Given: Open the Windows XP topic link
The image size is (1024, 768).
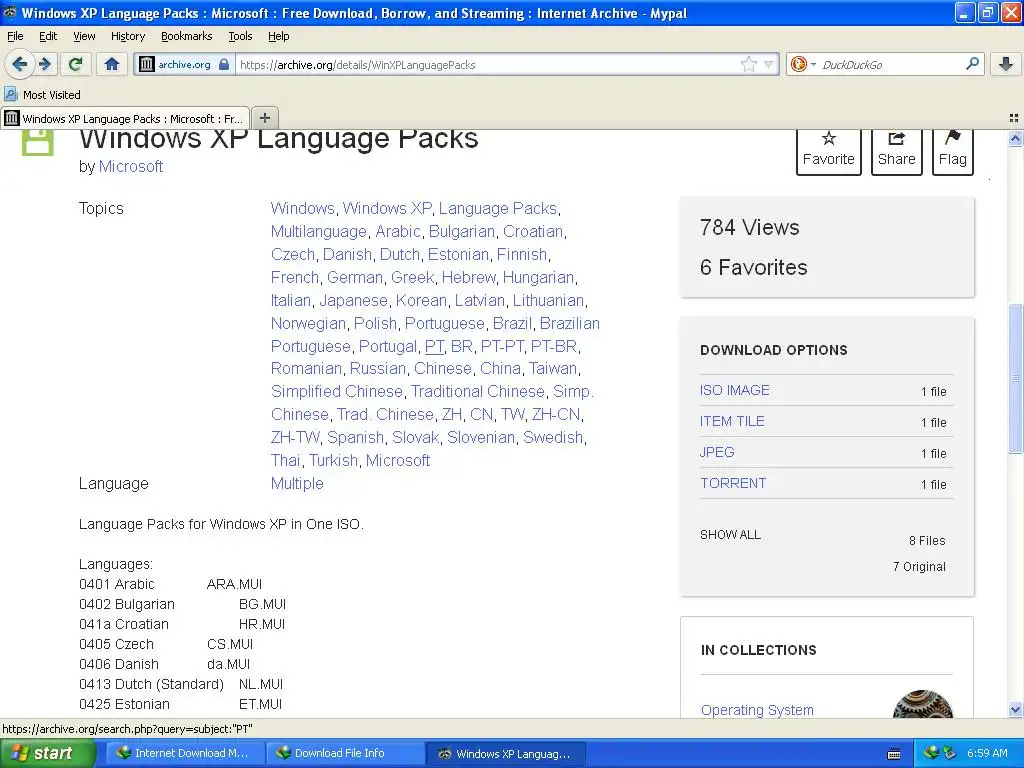Looking at the screenshot, I should [387, 208].
